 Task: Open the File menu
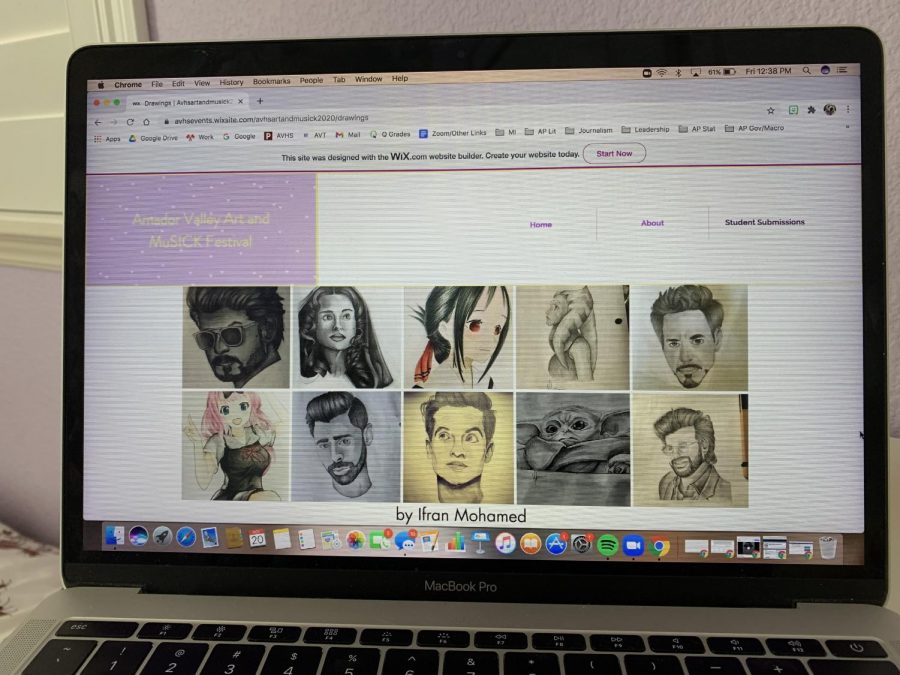click(x=157, y=84)
